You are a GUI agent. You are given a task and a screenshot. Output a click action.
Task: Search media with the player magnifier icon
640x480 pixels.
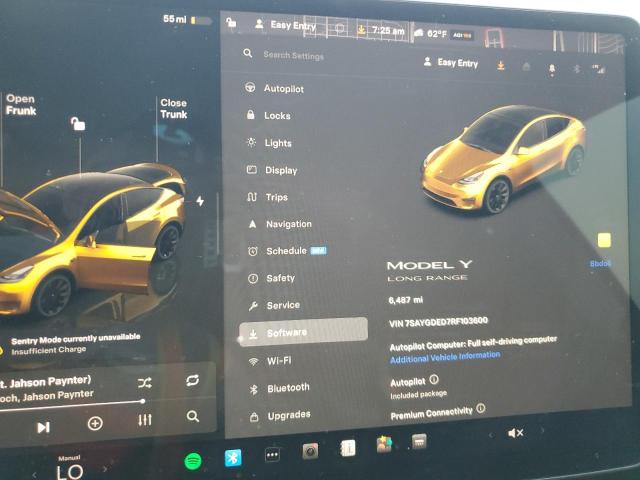pos(193,416)
